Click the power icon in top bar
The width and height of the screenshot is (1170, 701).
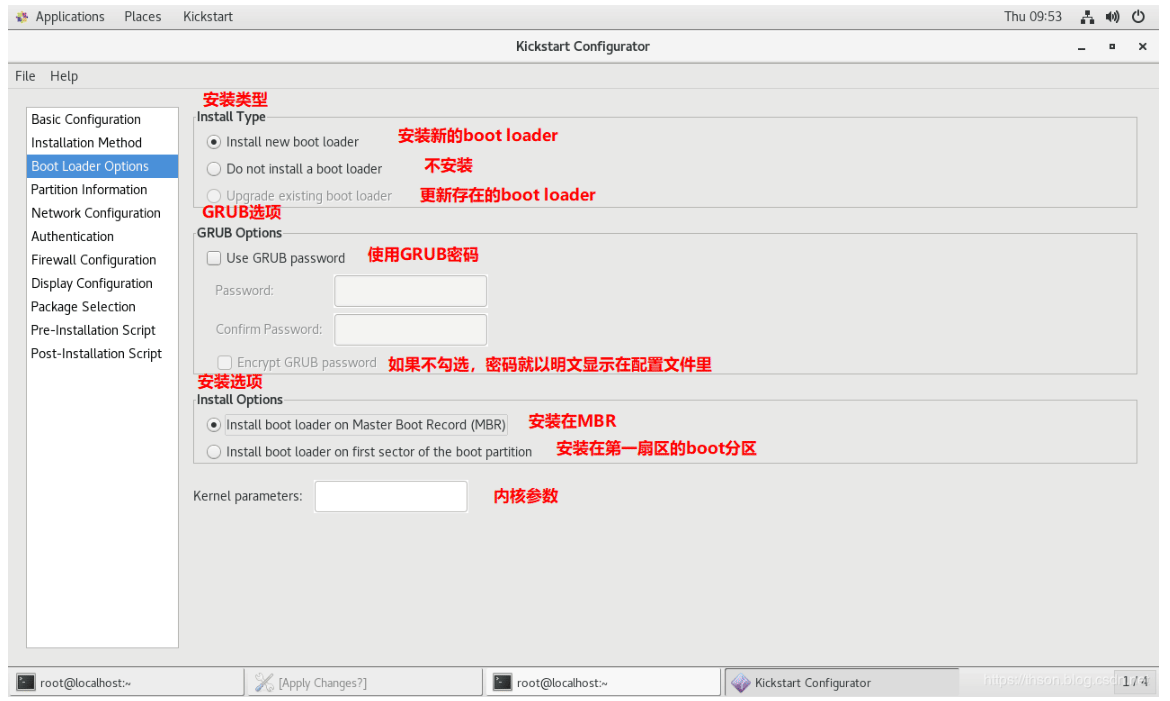tap(1138, 16)
